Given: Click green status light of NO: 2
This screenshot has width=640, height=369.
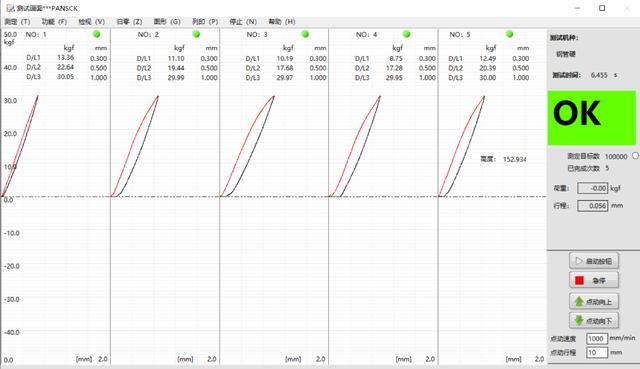Looking at the screenshot, I should click(196, 34).
